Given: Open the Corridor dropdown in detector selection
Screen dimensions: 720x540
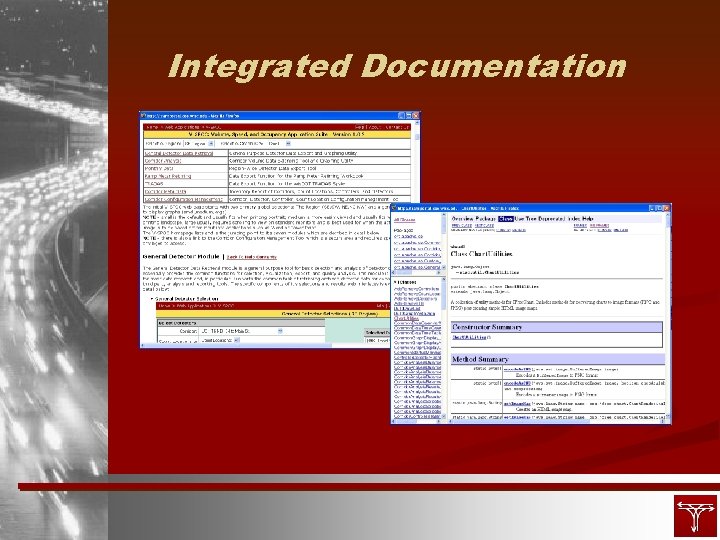Looking at the screenshot, I should coord(242,331).
